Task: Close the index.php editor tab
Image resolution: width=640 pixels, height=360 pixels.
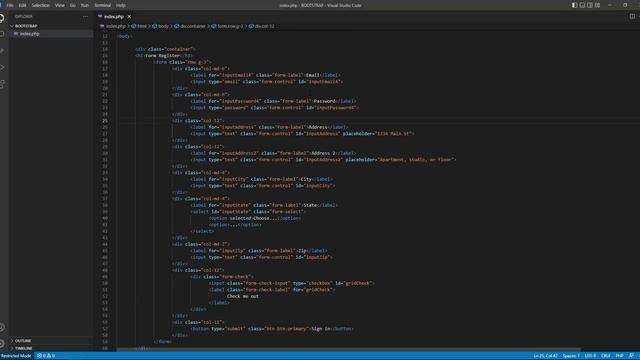Action: pyautogui.click(x=129, y=16)
